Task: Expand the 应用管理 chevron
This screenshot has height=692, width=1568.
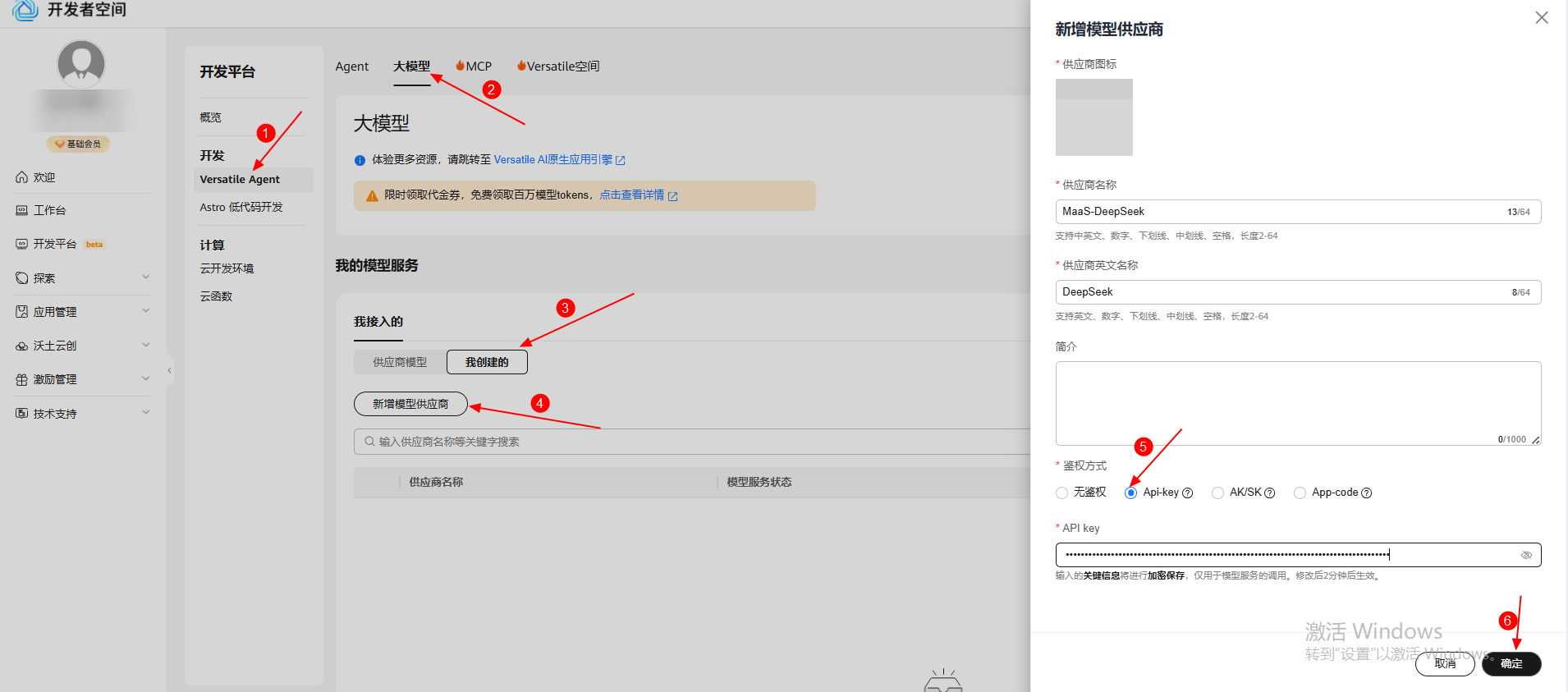Action: point(146,310)
